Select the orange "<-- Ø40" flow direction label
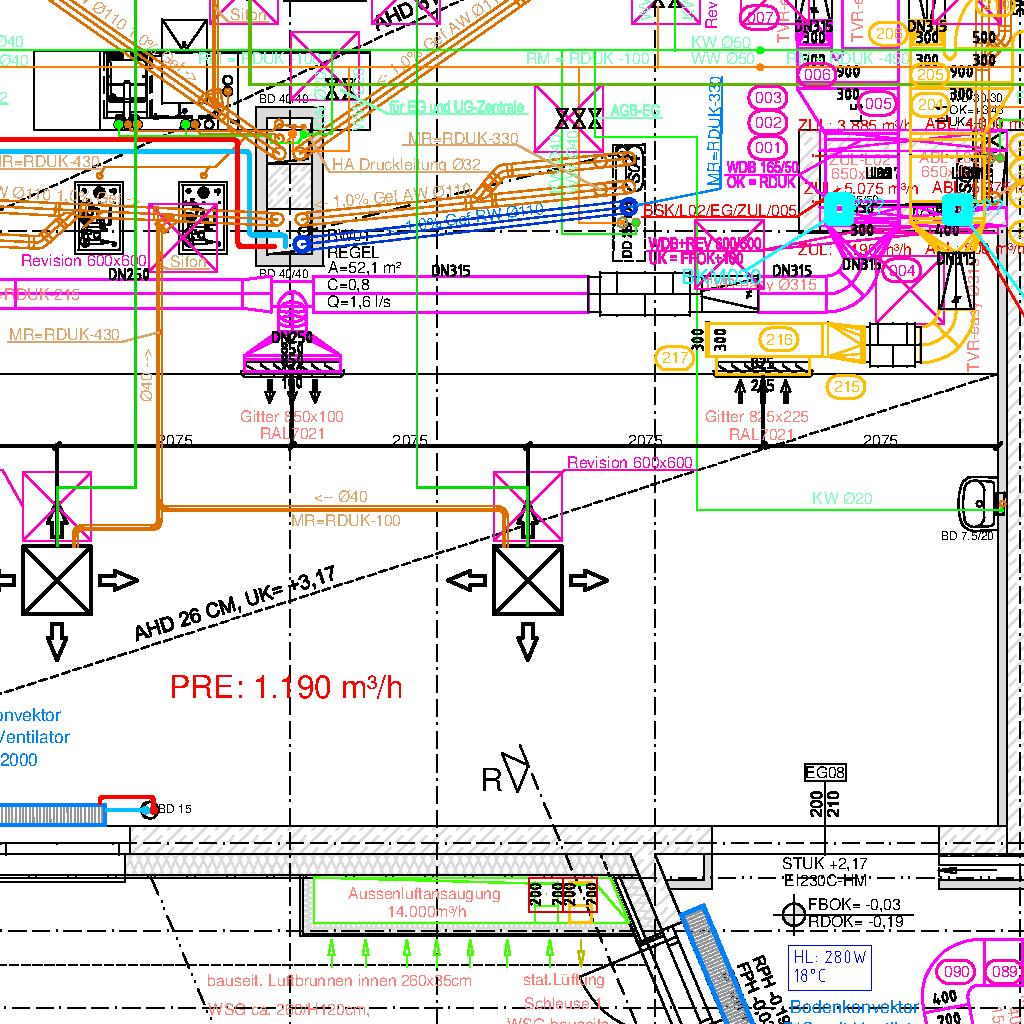Image resolution: width=1024 pixels, height=1024 pixels. click(341, 497)
